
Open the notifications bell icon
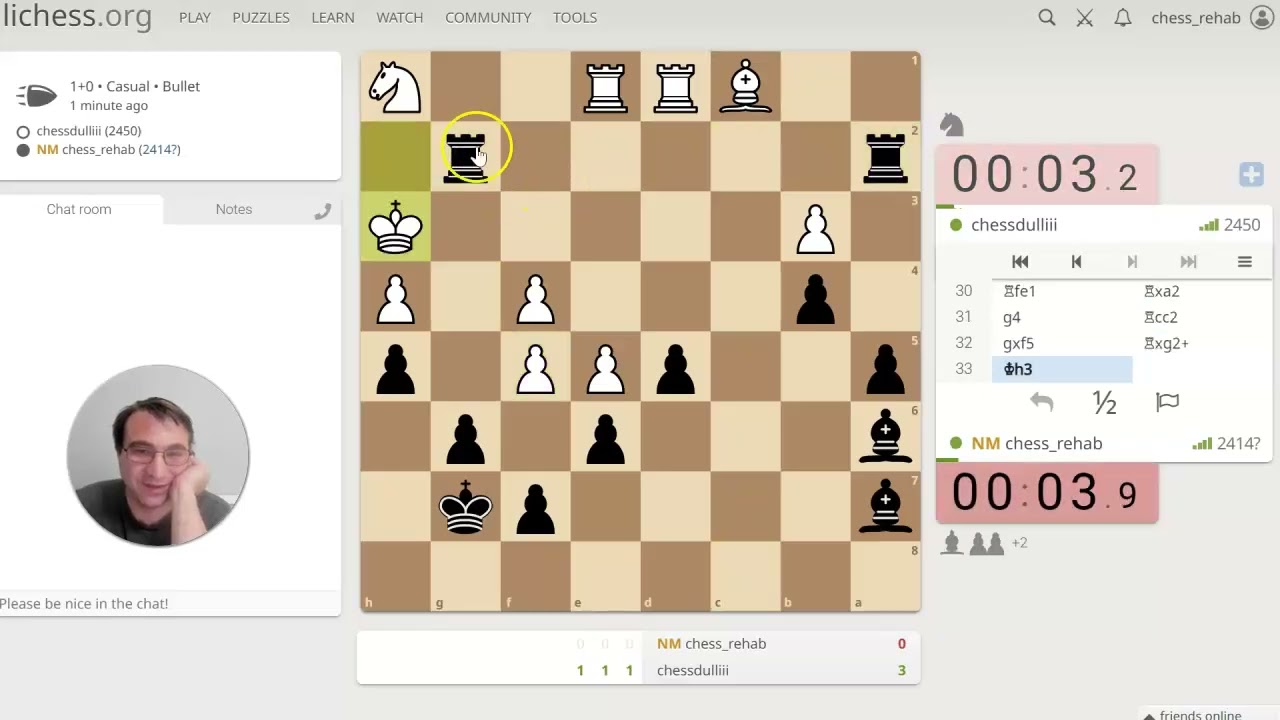point(1123,17)
